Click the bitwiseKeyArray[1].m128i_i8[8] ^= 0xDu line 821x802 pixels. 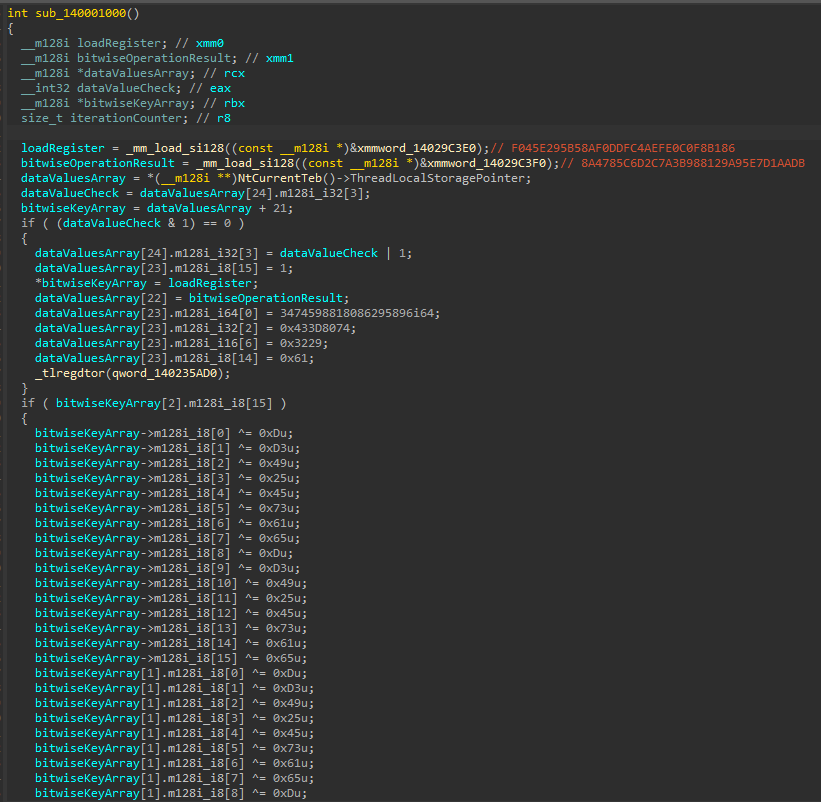coord(171,794)
